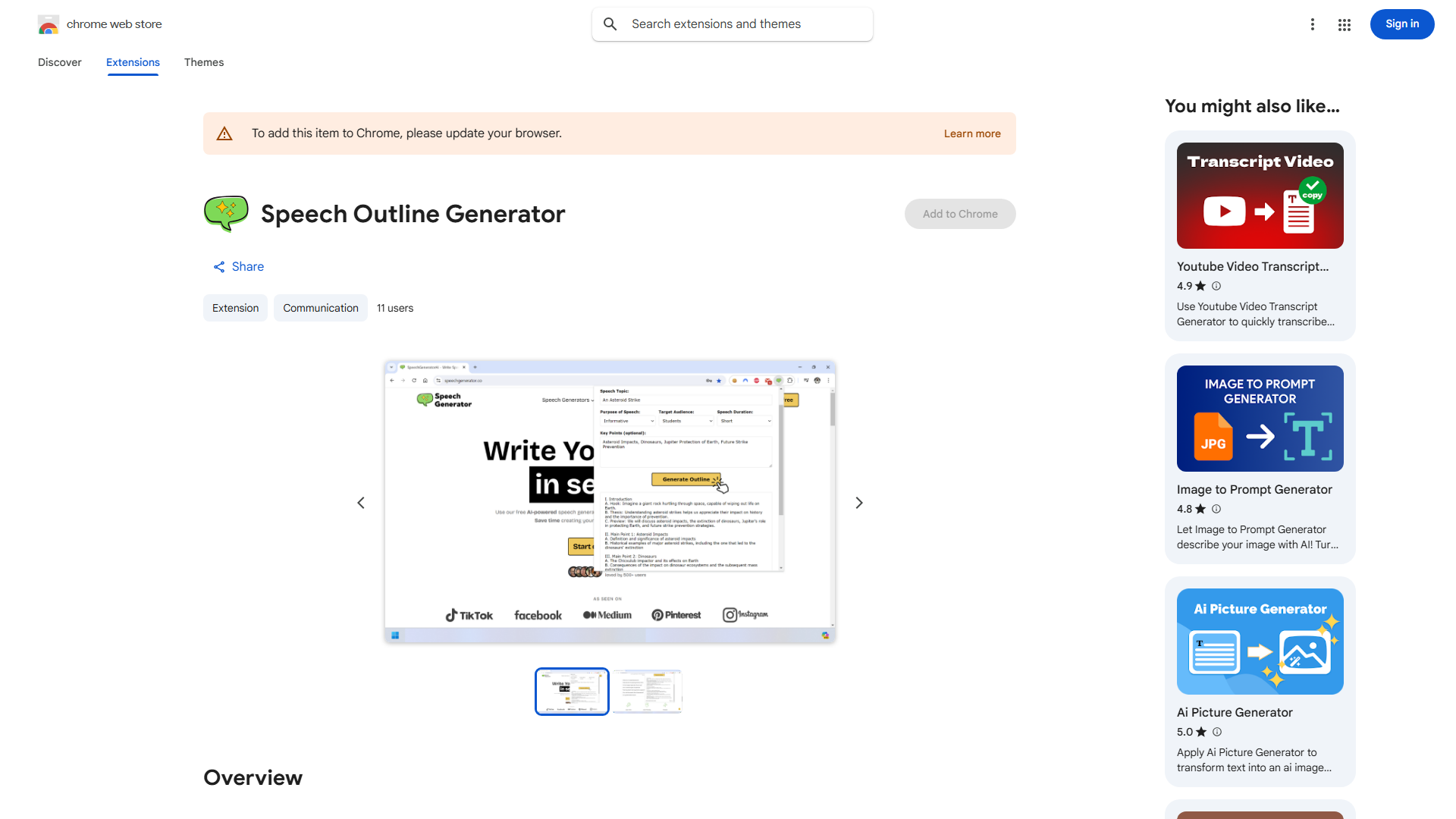Open the Extensions tab

click(133, 62)
